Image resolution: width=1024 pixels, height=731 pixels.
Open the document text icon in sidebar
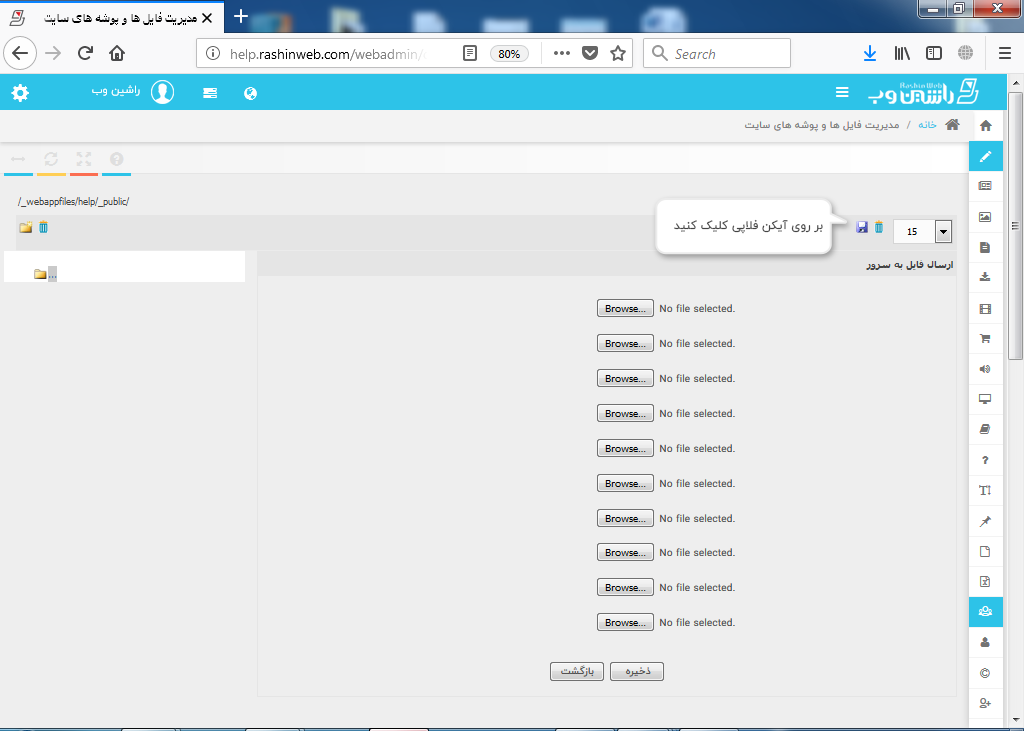click(985, 247)
